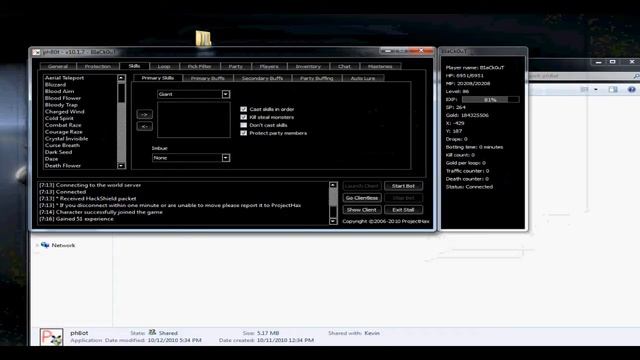Image resolution: width=640 pixels, height=360 pixels.
Task: Toggle Kill steal monsters checkbox
Action: click(244, 117)
